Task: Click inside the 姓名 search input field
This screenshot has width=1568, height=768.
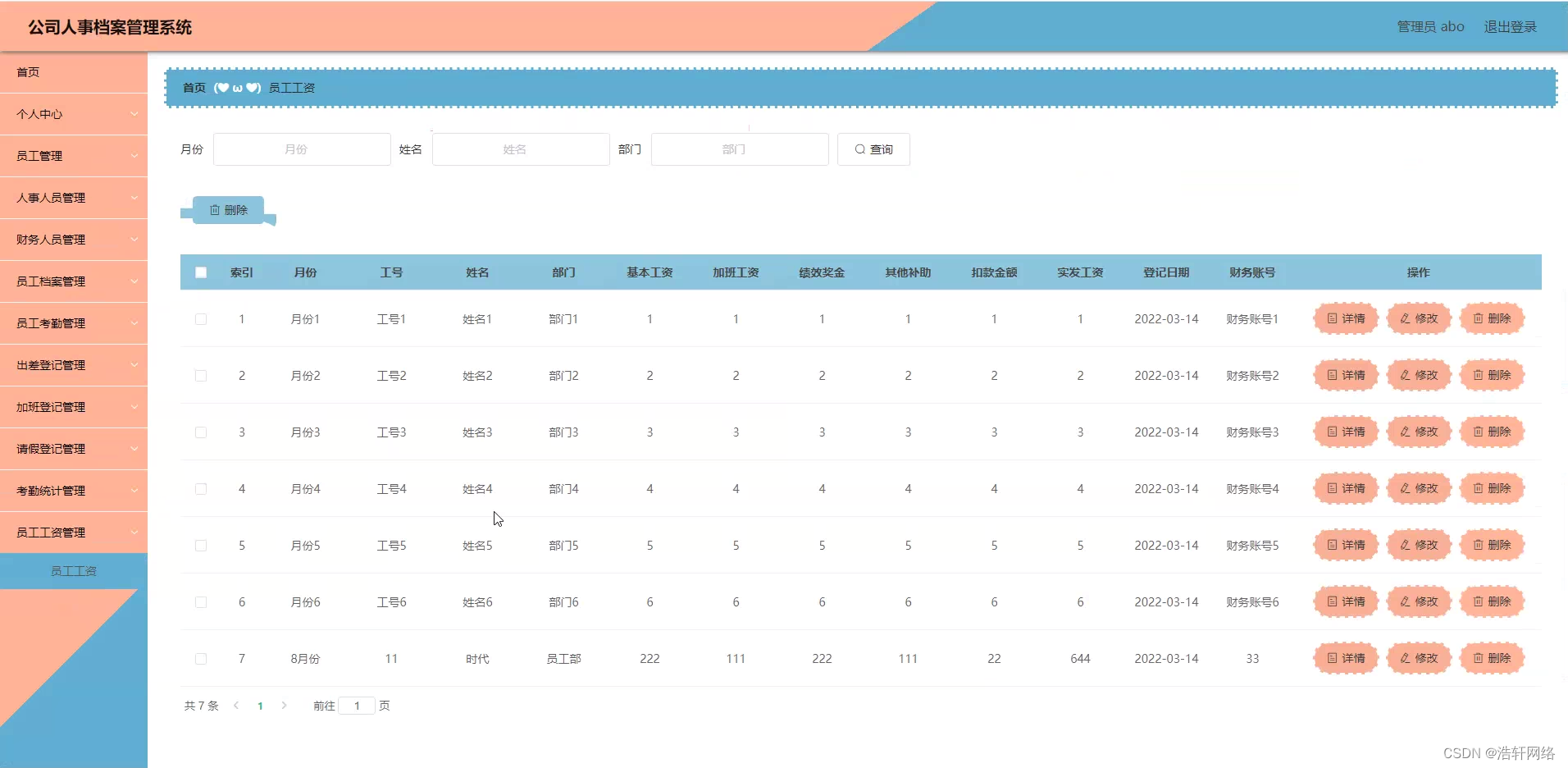Action: coord(520,149)
